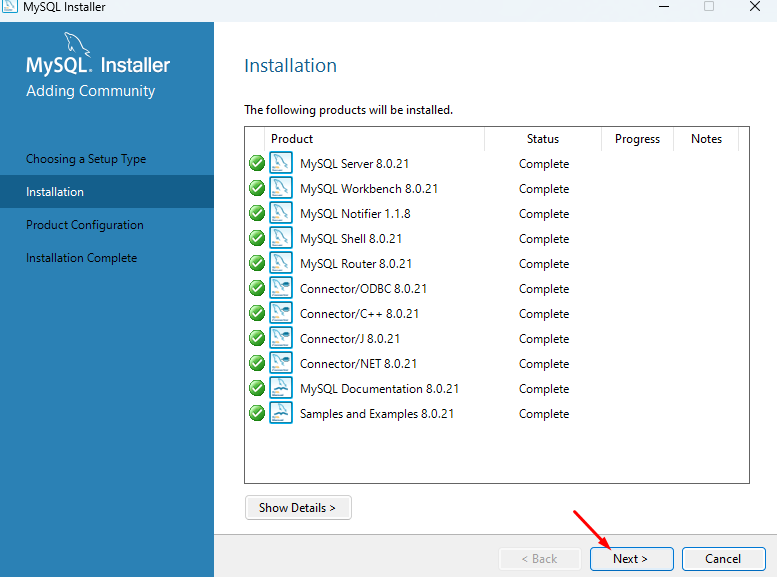Screen dimensions: 777x577
Task: Click the MySQL Server 8.0.21 product icon
Action: 280,163
